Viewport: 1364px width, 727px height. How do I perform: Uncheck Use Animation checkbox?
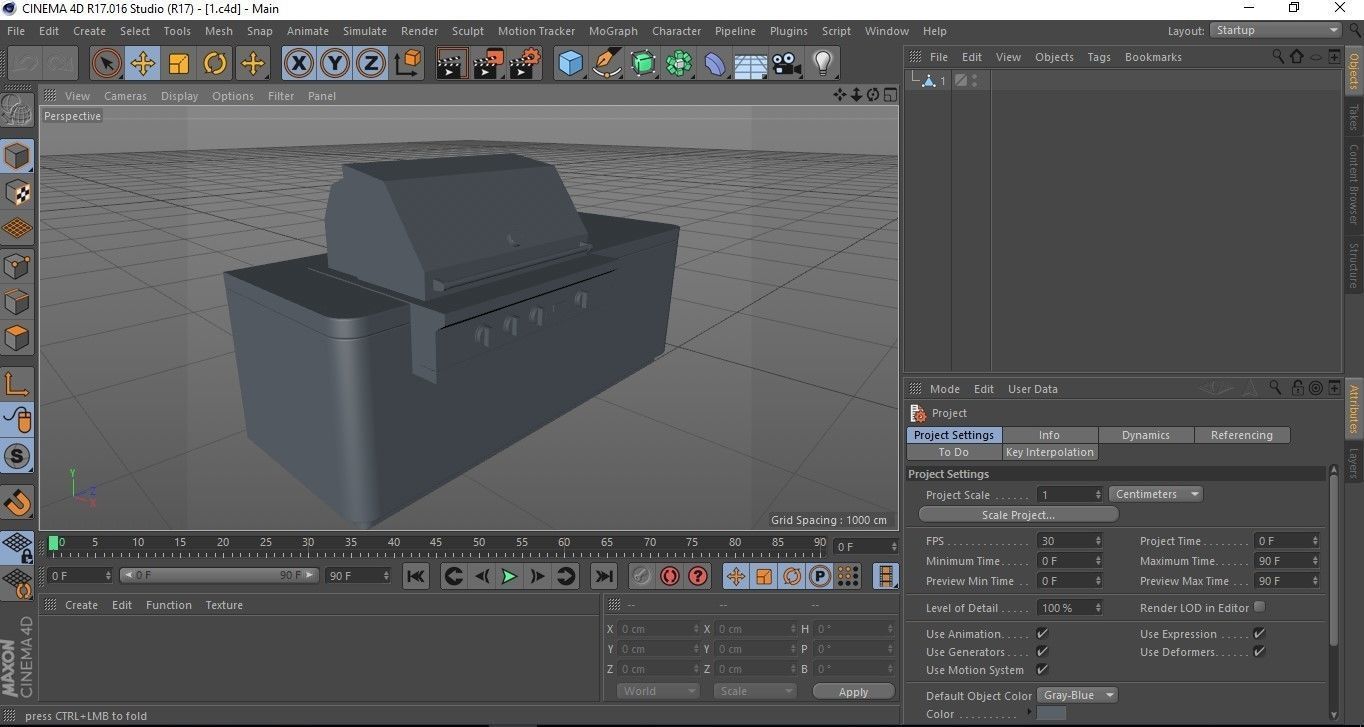pyautogui.click(x=1042, y=633)
